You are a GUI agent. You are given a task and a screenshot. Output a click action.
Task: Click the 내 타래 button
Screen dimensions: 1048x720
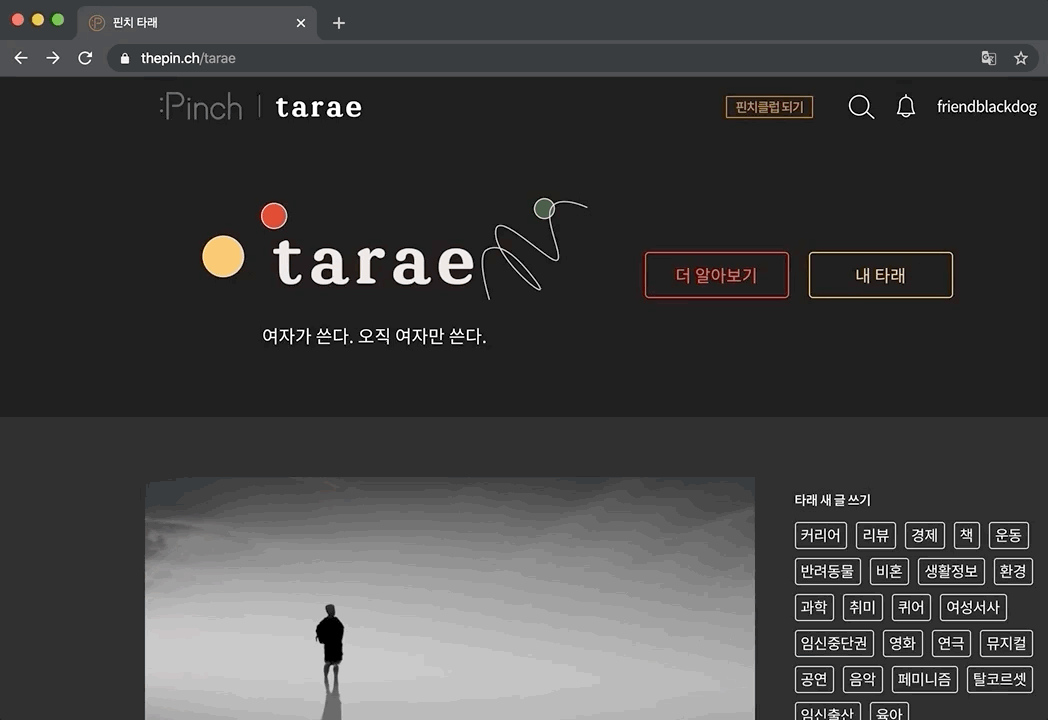[880, 275]
